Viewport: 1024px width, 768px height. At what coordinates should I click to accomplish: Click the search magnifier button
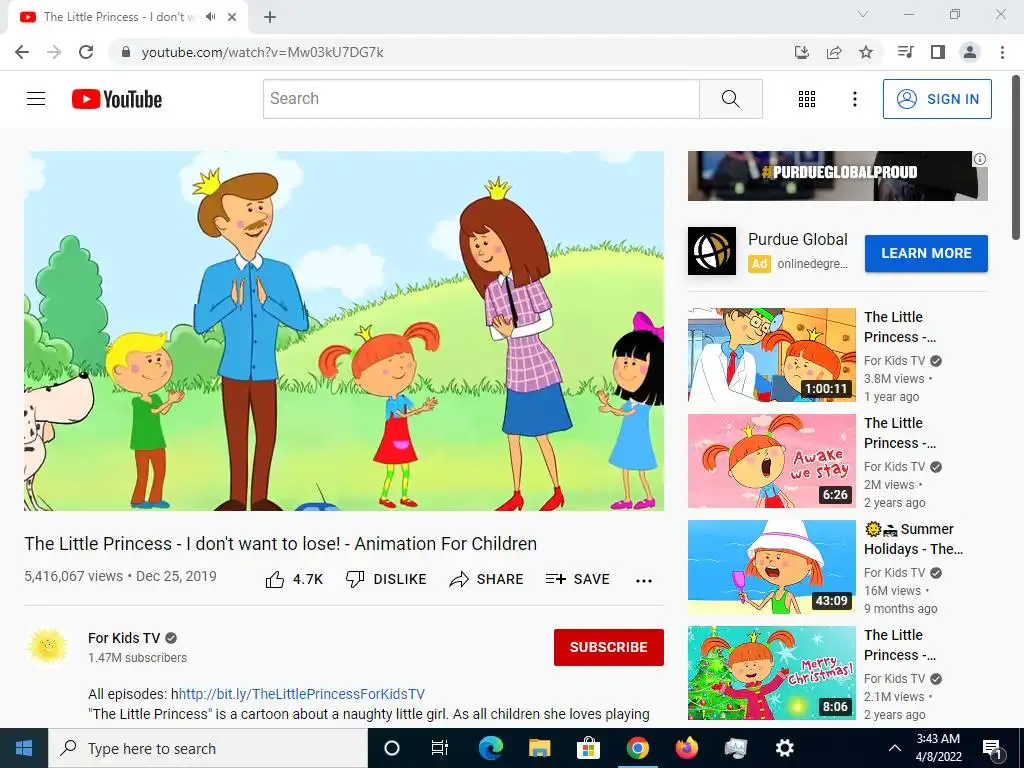pos(731,99)
